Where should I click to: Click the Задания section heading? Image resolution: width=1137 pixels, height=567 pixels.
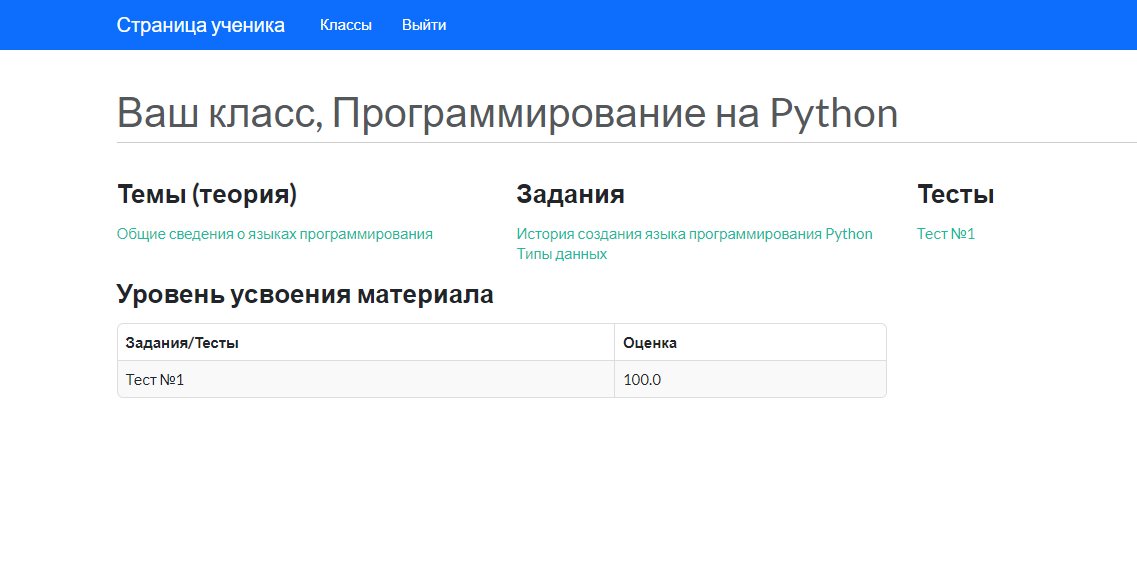coord(571,194)
